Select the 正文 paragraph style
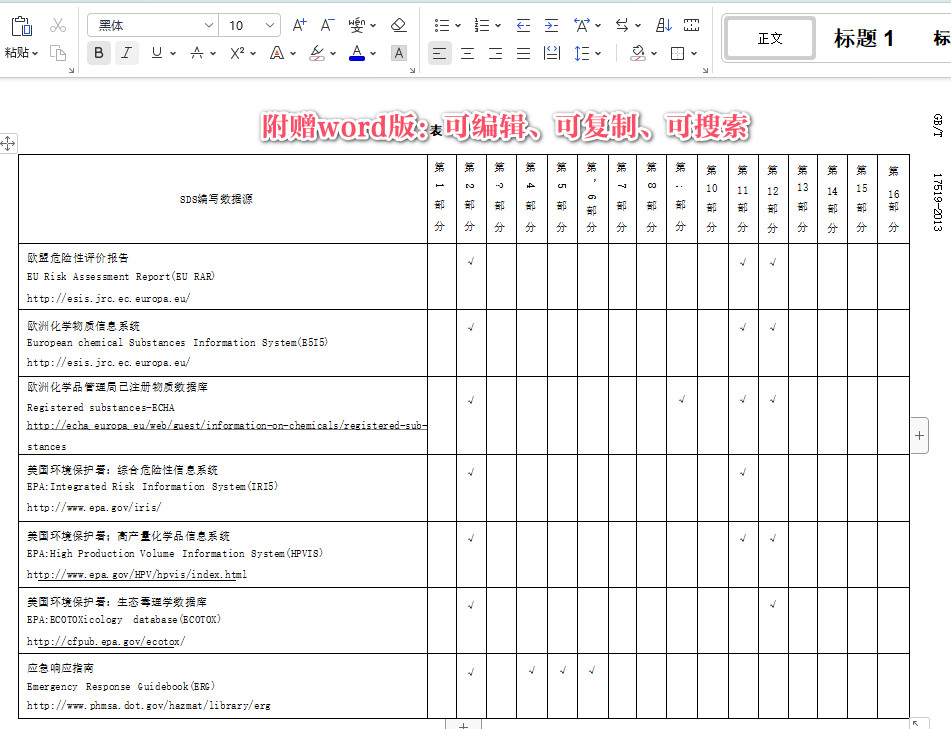The image size is (951, 729). point(769,38)
